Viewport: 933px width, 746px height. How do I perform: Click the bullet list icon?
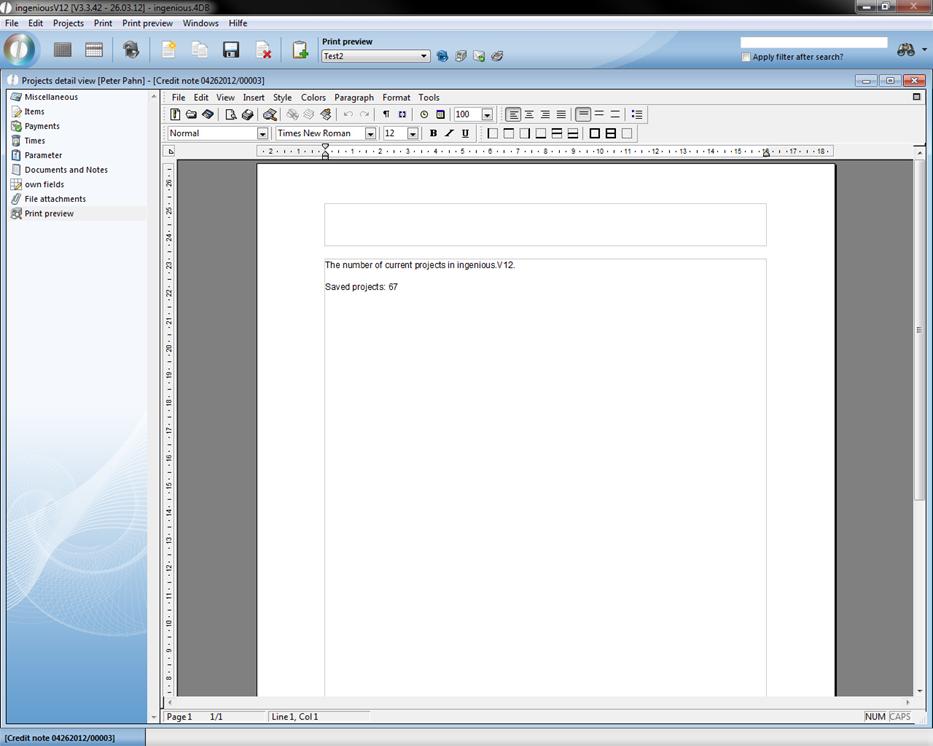coord(637,115)
